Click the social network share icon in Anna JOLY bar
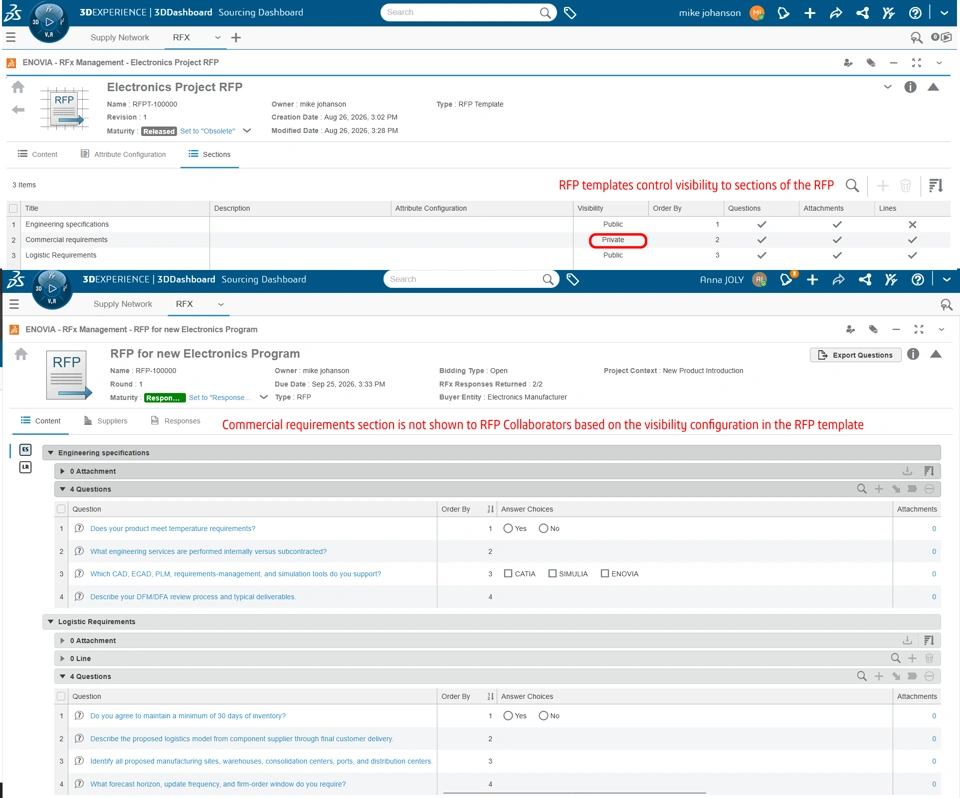 point(864,279)
